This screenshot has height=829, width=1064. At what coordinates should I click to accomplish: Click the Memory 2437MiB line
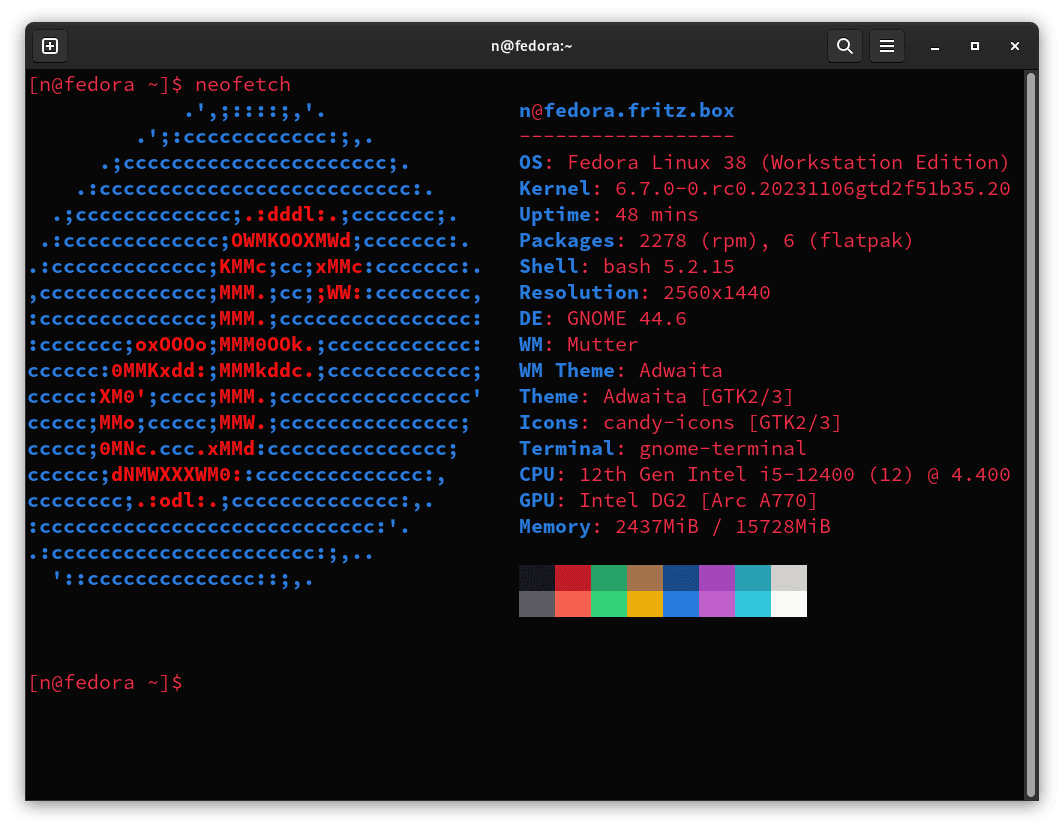(x=674, y=527)
